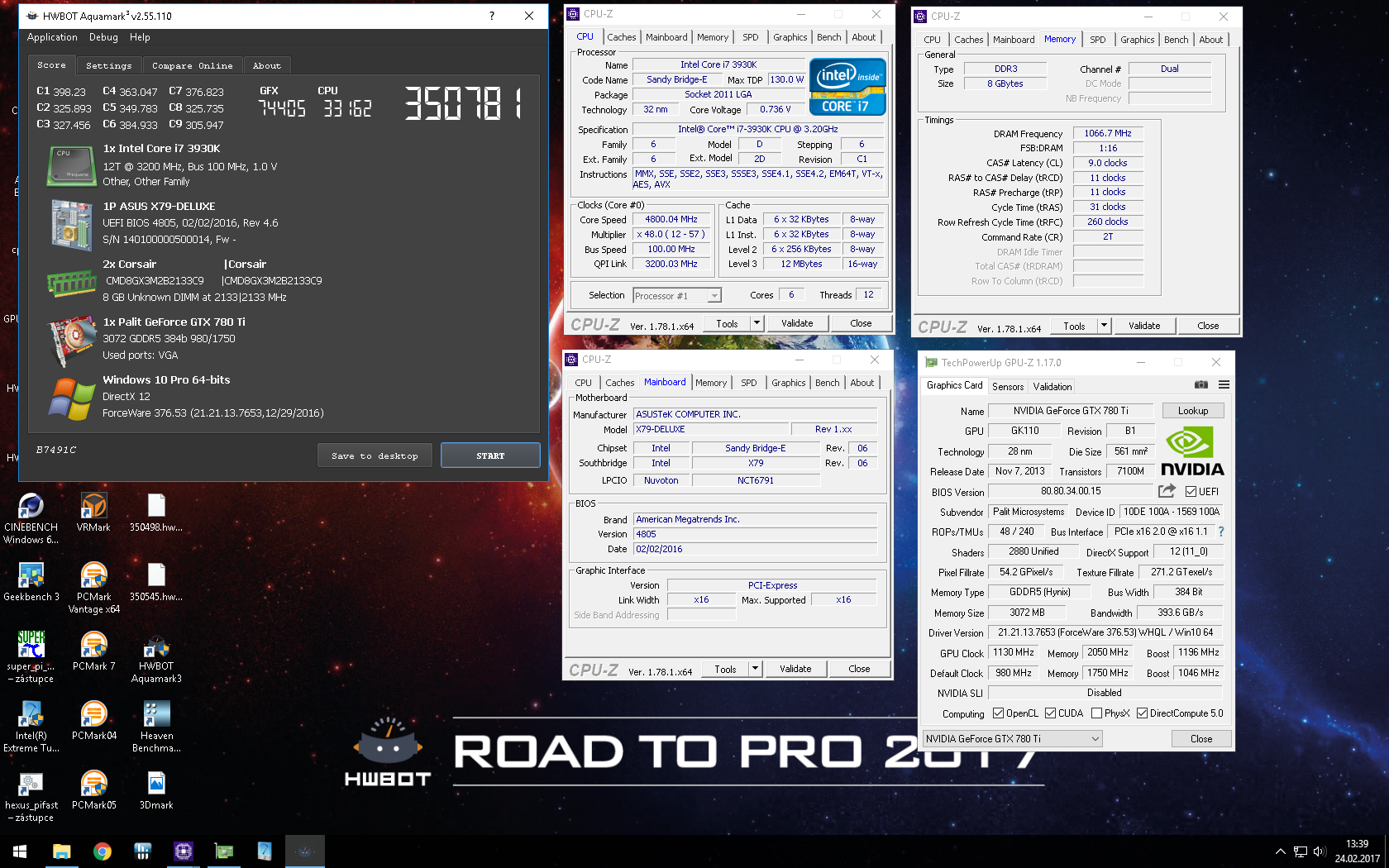Switch to Settings tab in Aquamark

click(x=108, y=65)
